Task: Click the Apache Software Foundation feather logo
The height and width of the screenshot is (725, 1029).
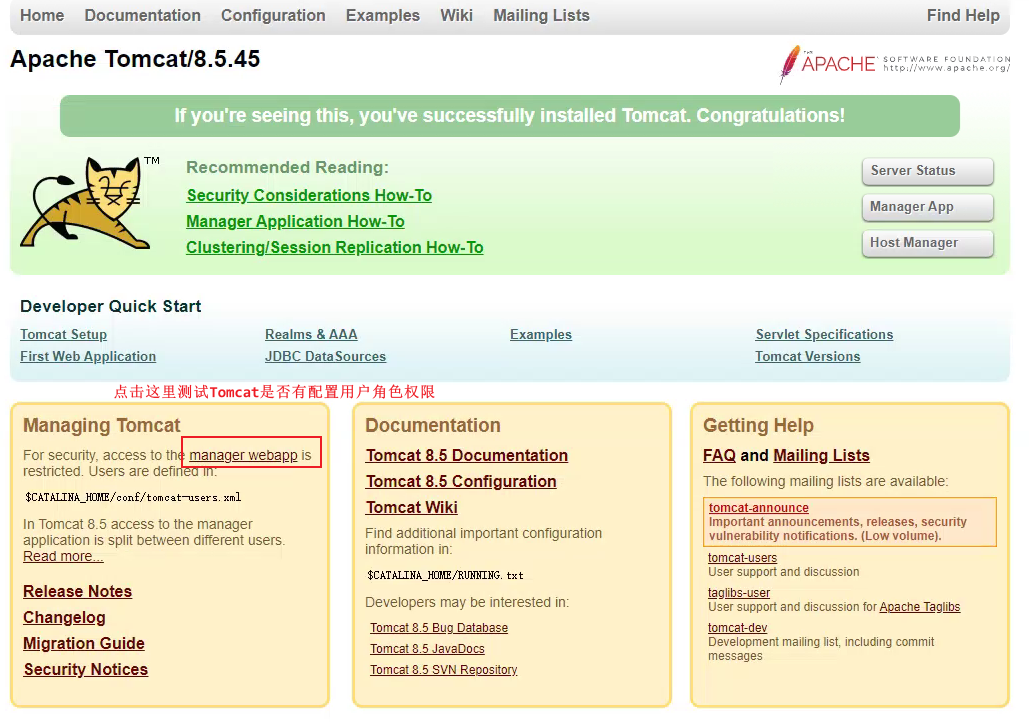Action: [895, 64]
